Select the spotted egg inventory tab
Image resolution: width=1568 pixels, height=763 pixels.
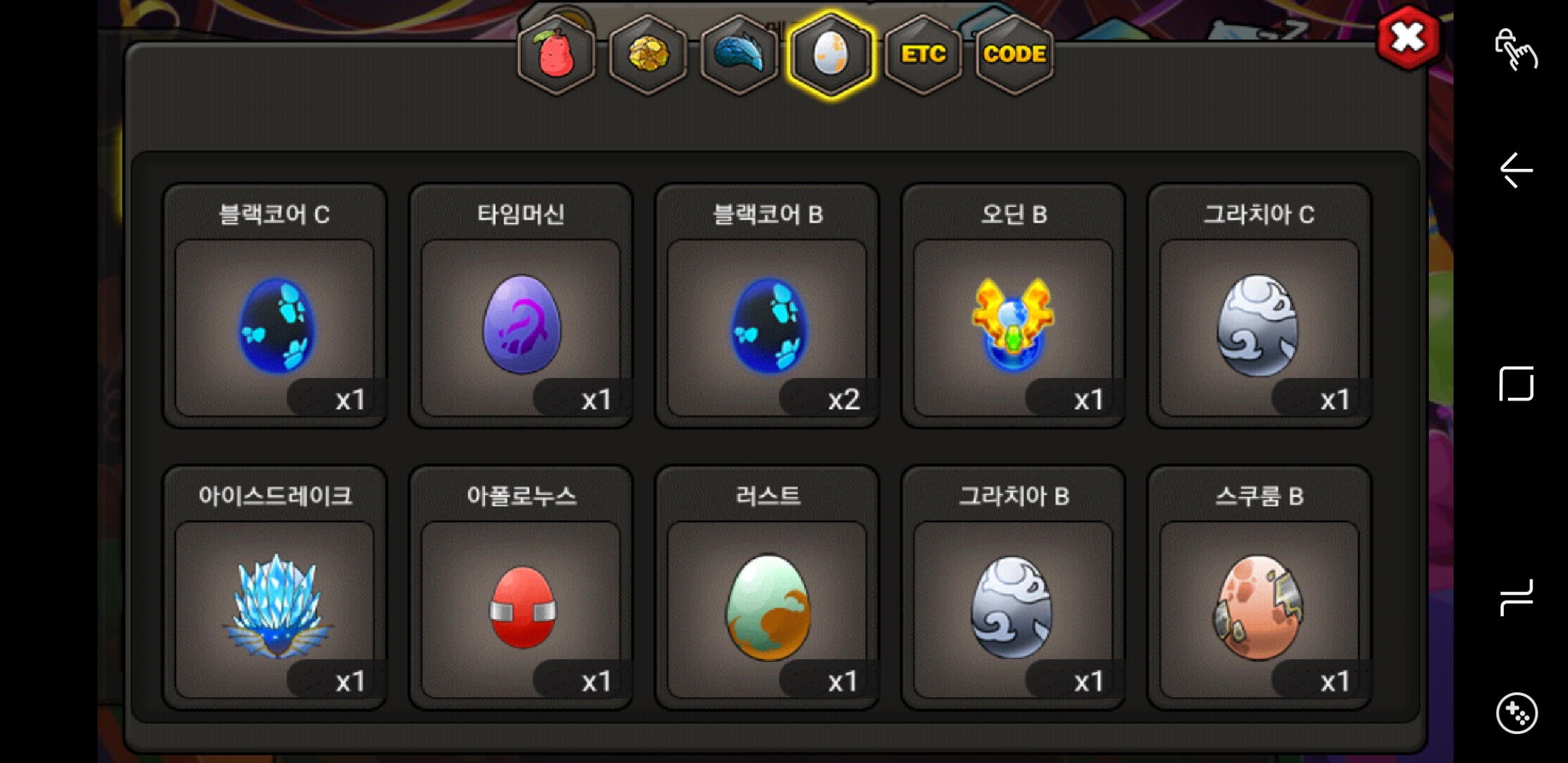coord(831,54)
